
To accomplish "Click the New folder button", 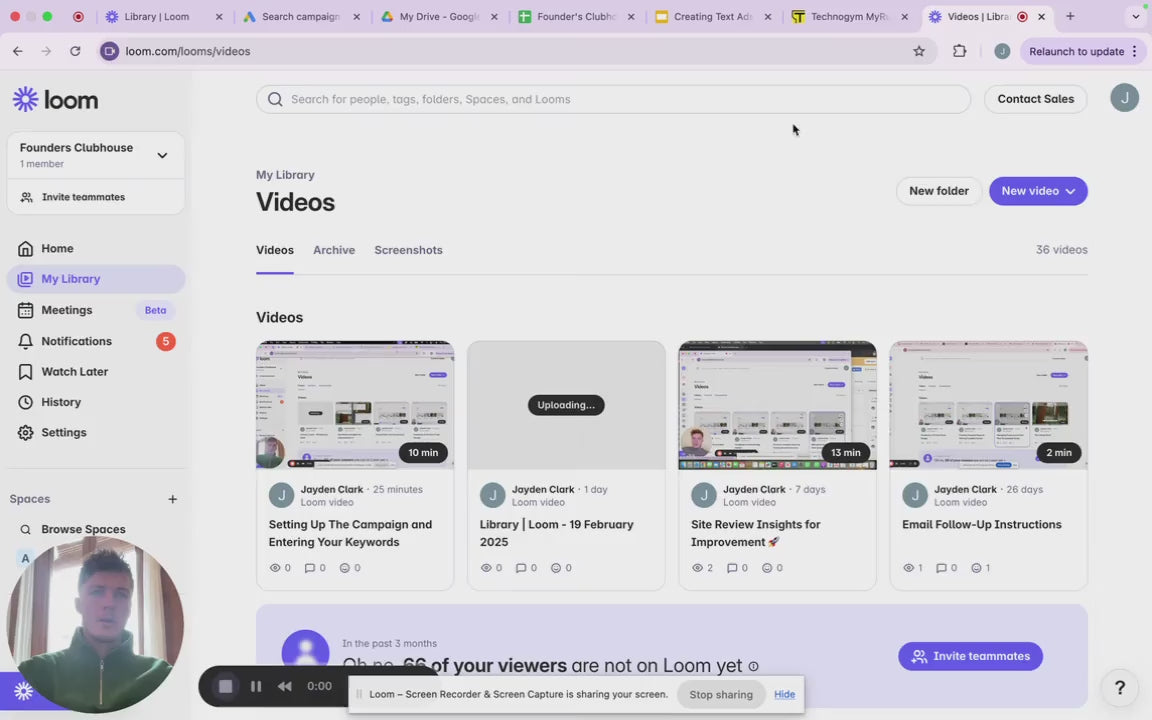I will tap(938, 191).
